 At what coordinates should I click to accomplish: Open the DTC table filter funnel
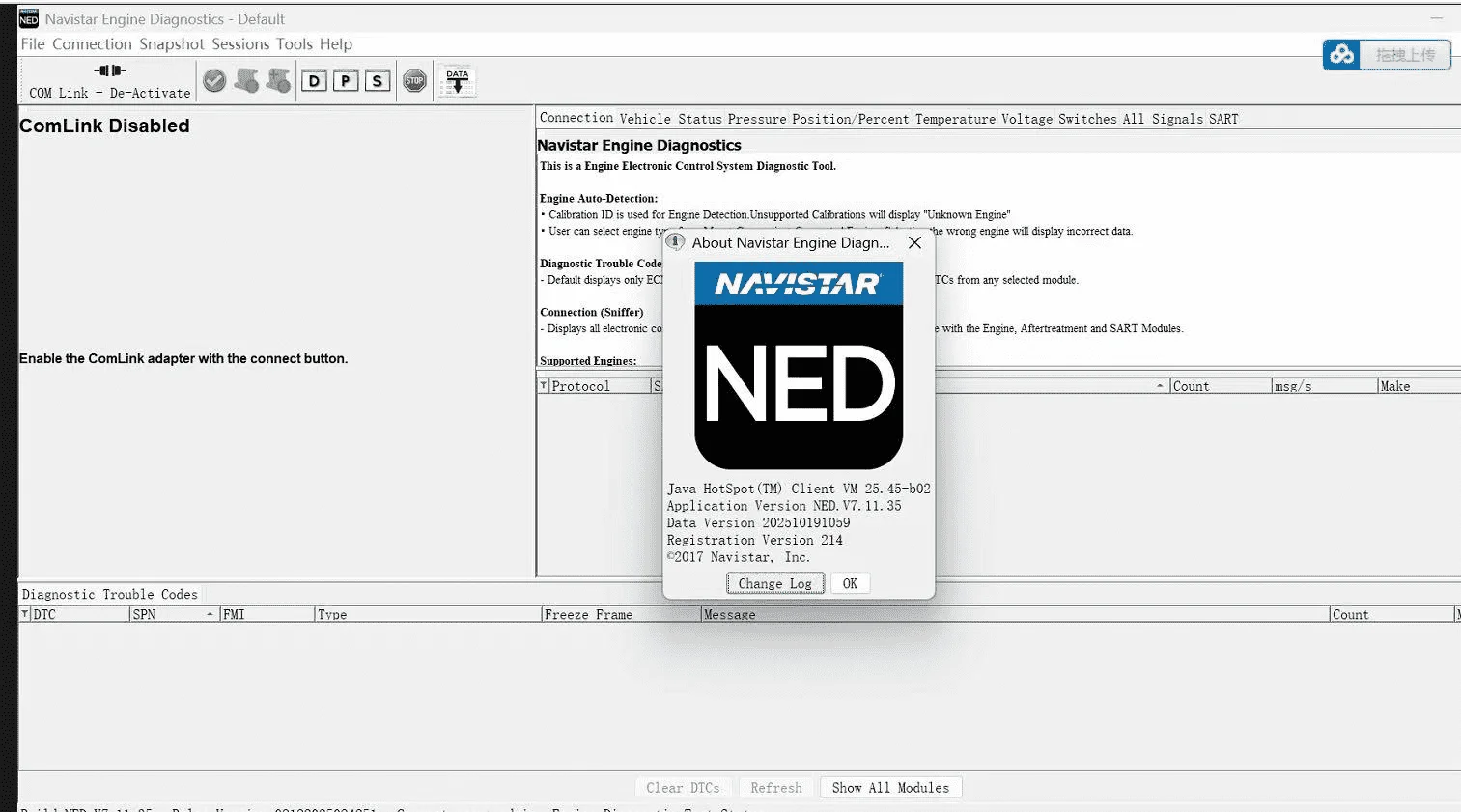point(25,614)
